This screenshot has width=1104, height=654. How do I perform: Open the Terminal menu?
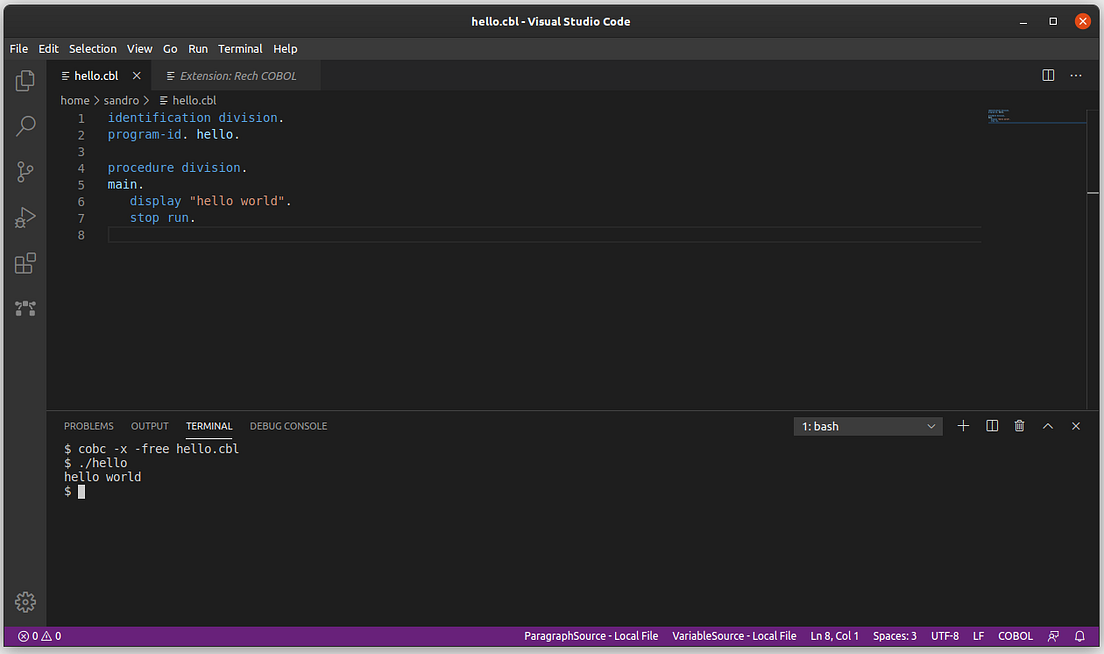pos(240,48)
